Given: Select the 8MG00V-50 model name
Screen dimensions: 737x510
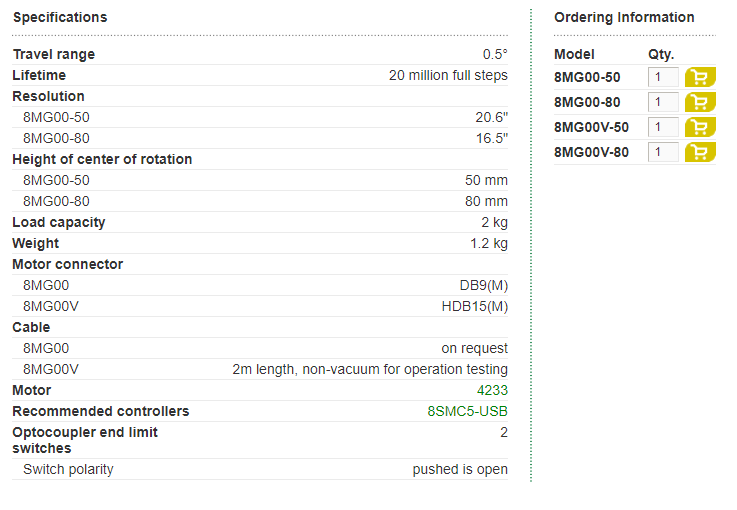Looking at the screenshot, I should [x=591, y=127].
